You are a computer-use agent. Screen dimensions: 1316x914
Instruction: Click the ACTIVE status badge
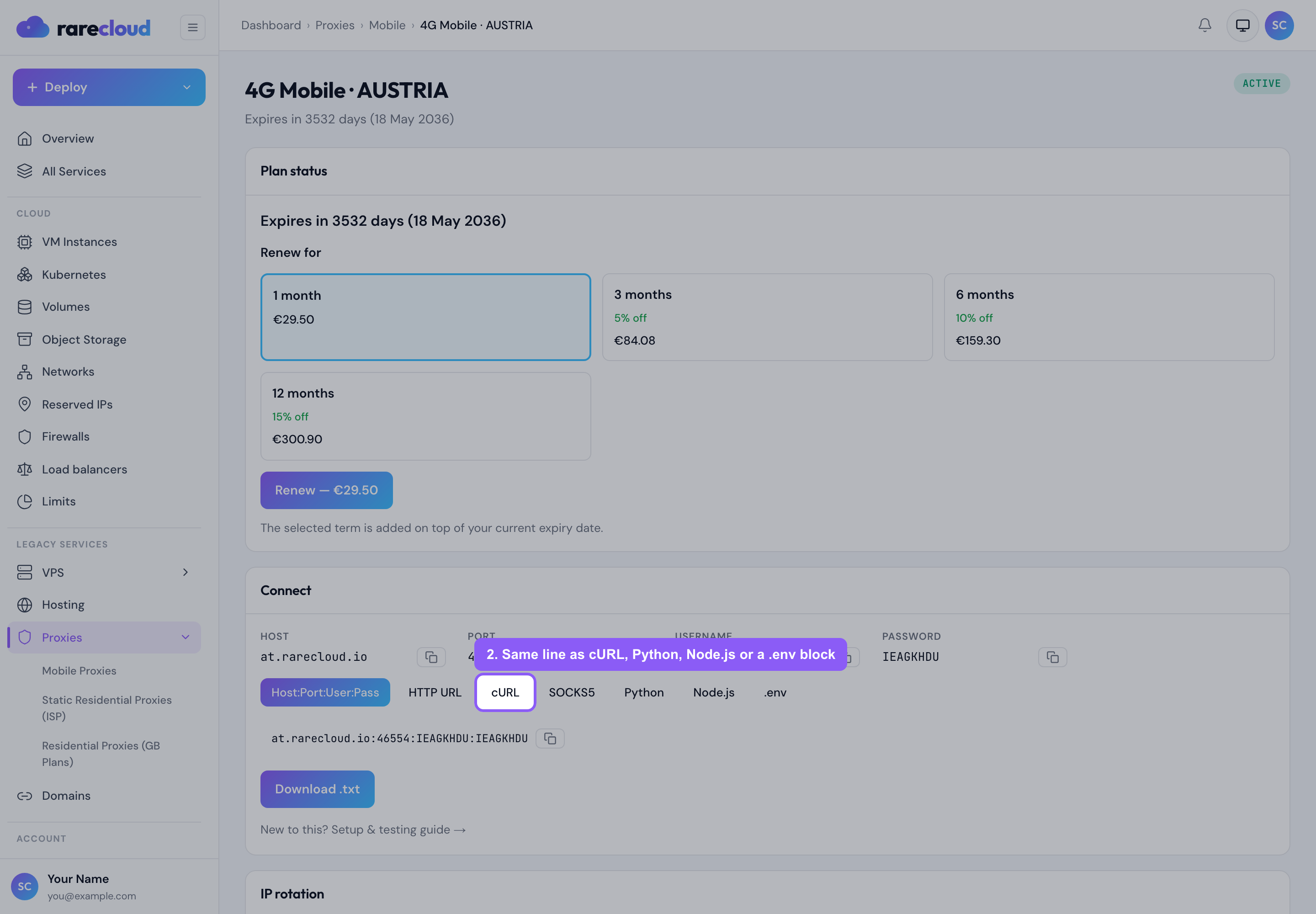[x=1262, y=84]
